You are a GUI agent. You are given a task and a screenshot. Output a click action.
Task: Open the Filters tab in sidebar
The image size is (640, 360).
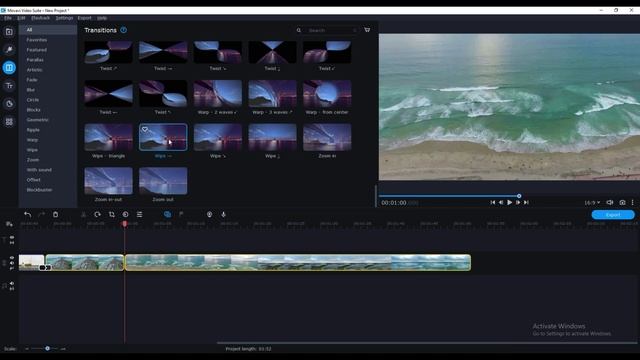coord(9,50)
